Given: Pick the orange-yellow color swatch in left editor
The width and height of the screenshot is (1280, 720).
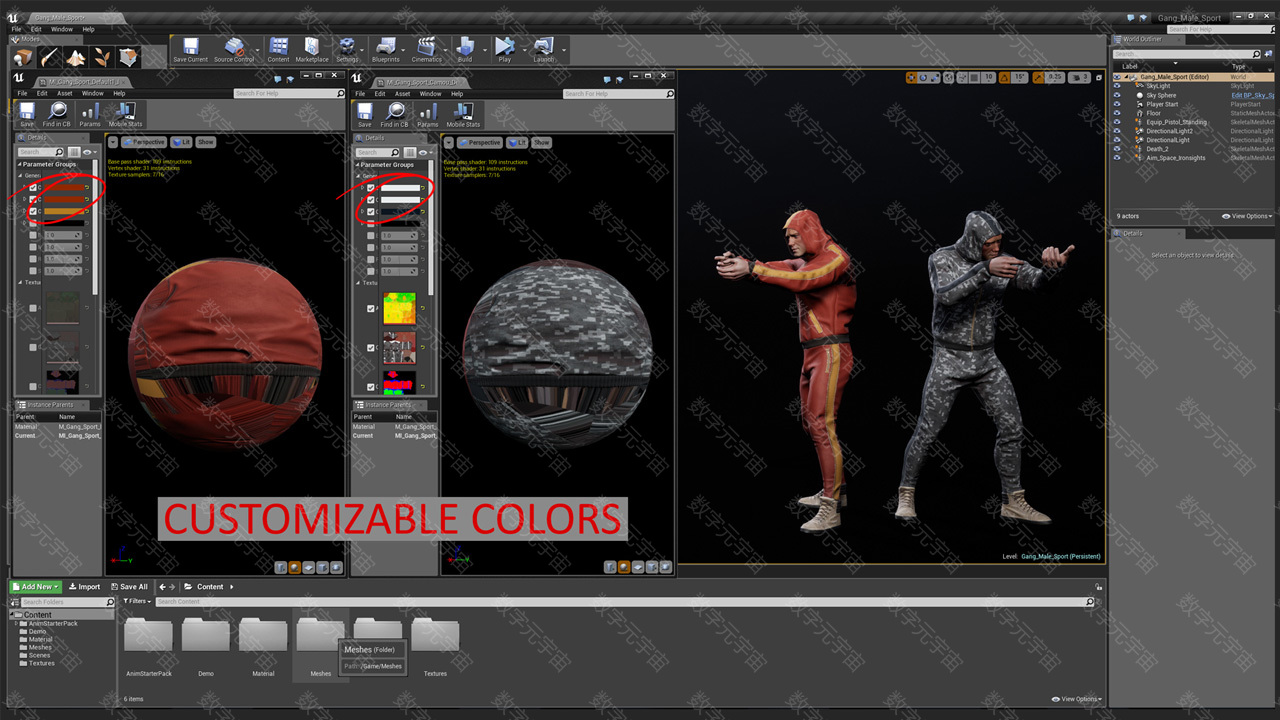Looking at the screenshot, I should pyautogui.click(x=63, y=211).
